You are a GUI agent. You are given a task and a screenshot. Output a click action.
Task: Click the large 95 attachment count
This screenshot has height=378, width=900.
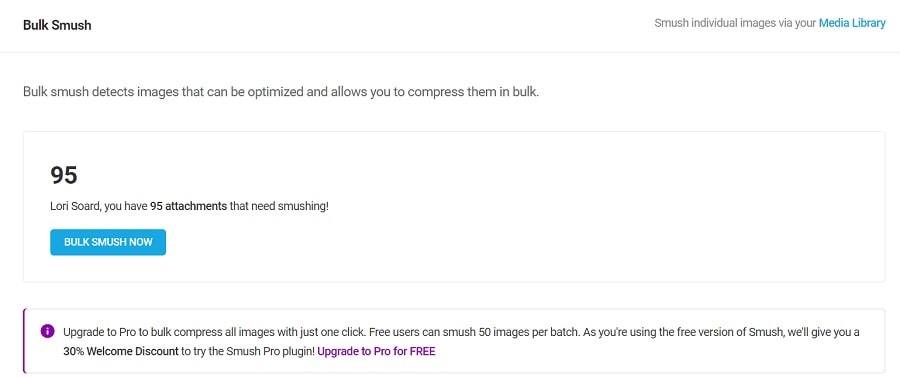64,175
